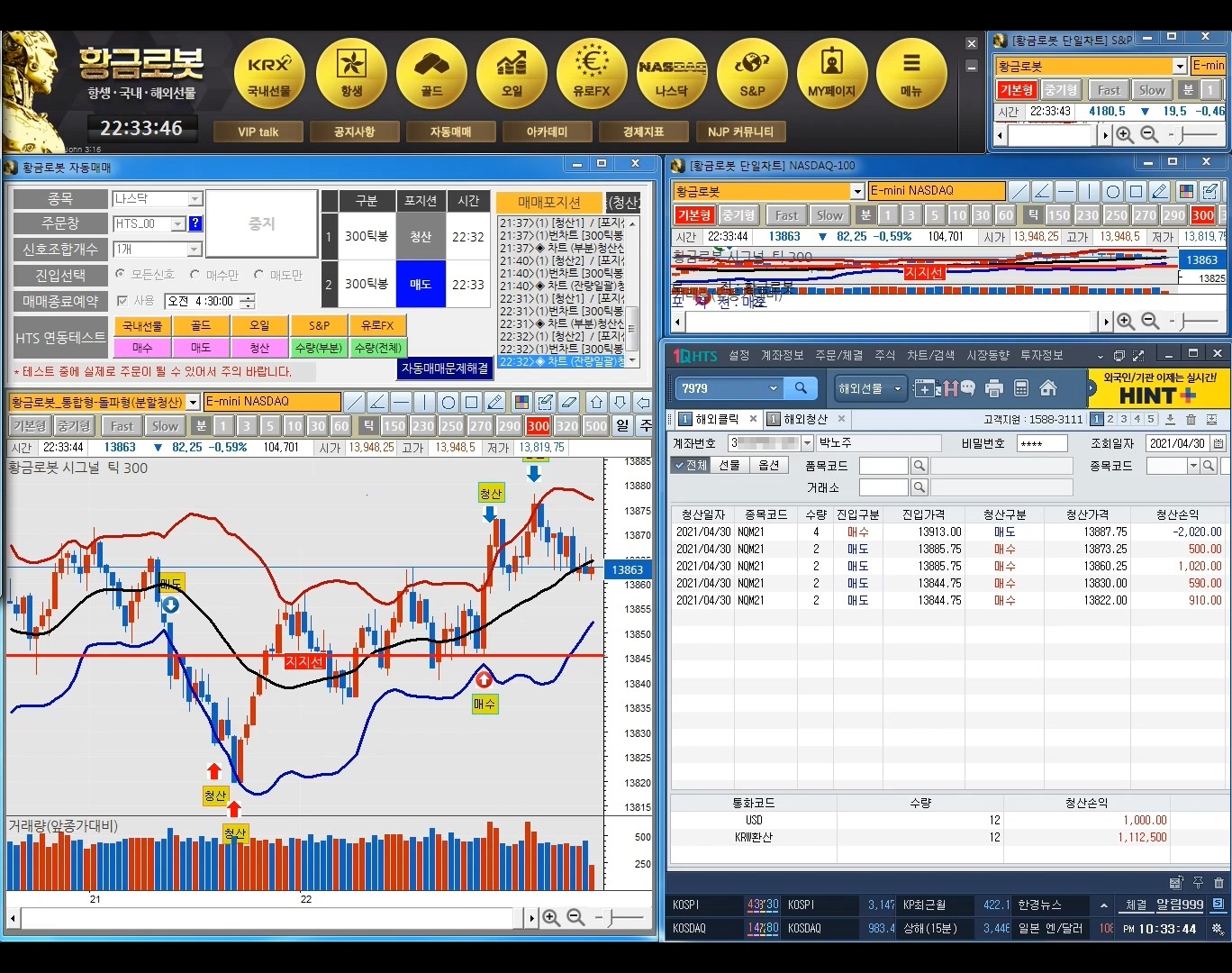Toggle 선물 filter in 1QHTS
Screen dimensions: 1232x973
[x=729, y=465]
